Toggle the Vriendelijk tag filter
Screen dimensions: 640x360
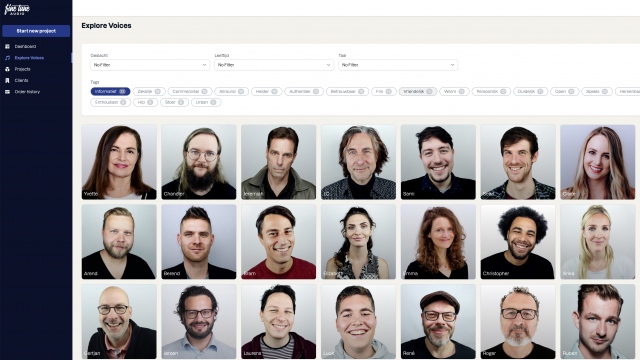[418, 91]
